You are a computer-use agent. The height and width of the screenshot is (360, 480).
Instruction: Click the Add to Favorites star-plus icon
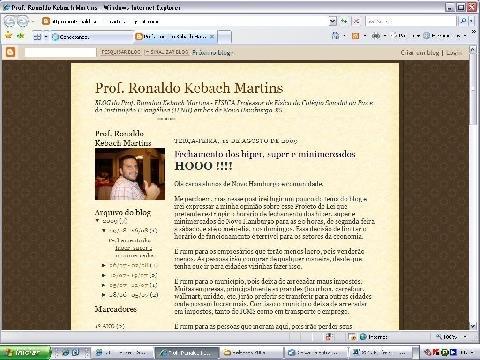(x=21, y=35)
